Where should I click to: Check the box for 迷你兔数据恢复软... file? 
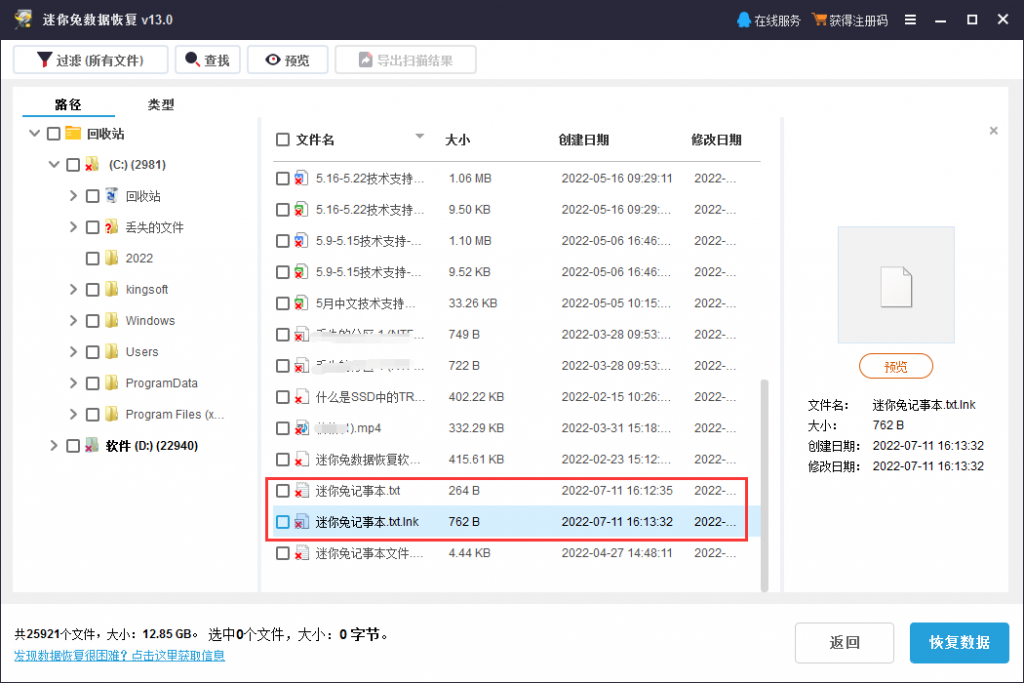[283, 460]
